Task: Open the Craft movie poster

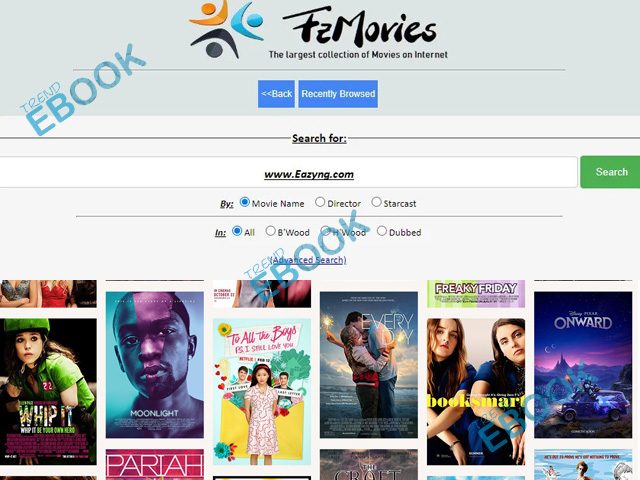Action: (x=369, y=464)
